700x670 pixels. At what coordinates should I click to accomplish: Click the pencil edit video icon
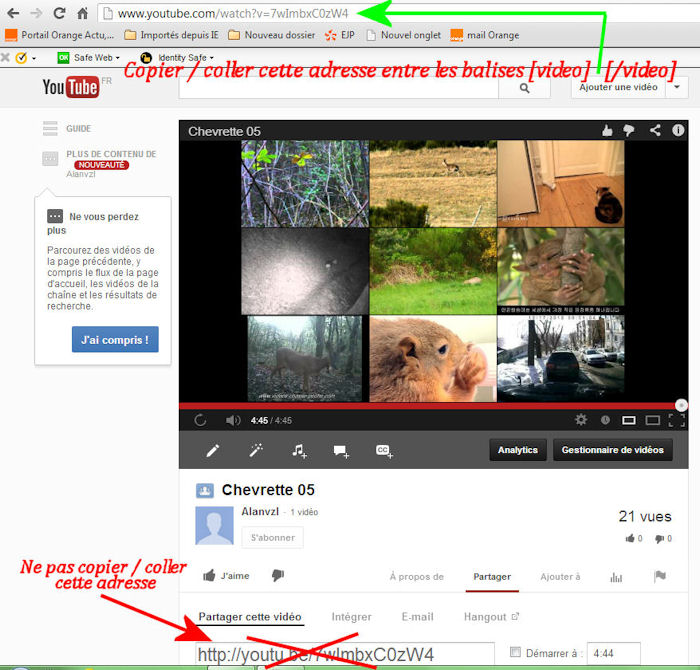[213, 451]
